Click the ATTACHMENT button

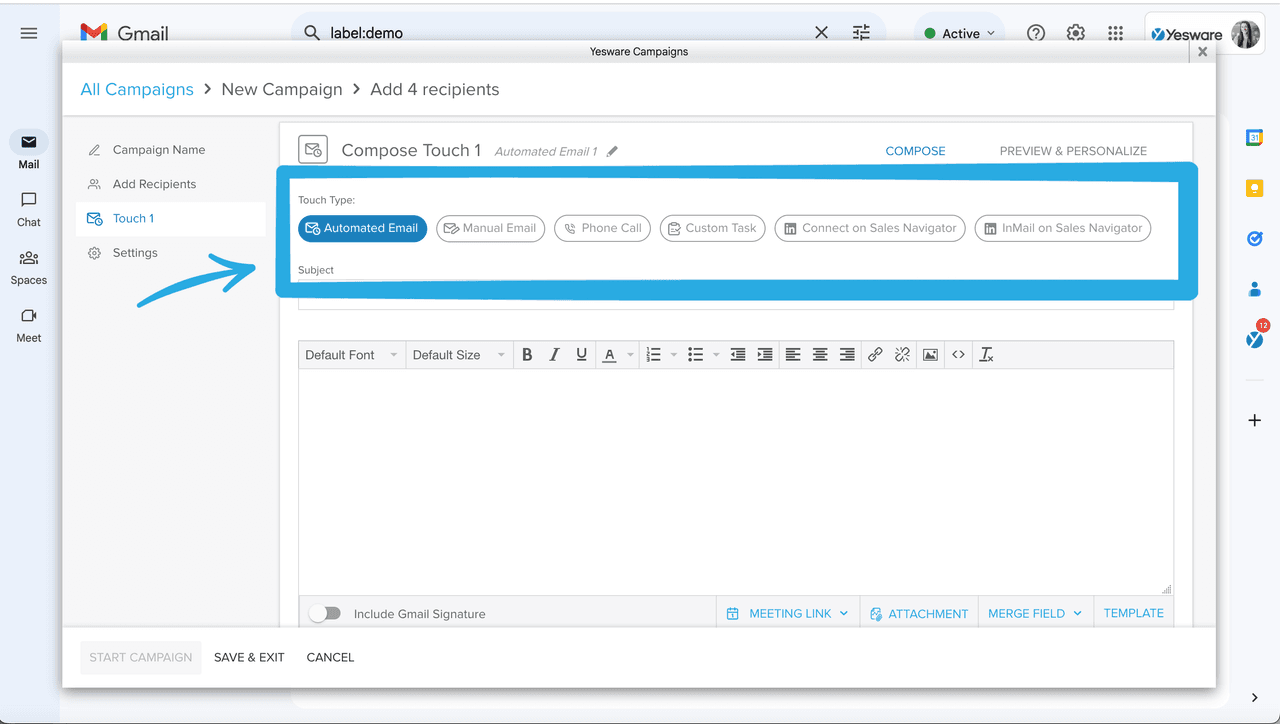[x=918, y=614]
